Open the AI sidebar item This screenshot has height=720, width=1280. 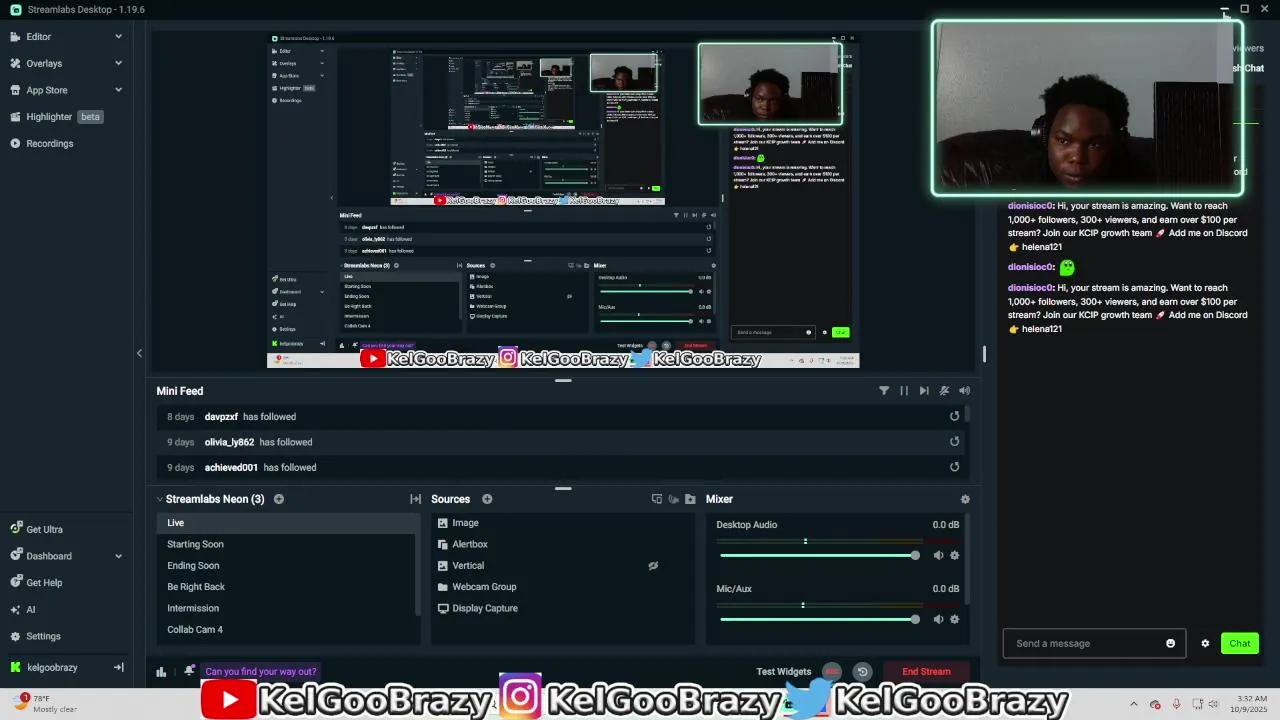[30, 609]
